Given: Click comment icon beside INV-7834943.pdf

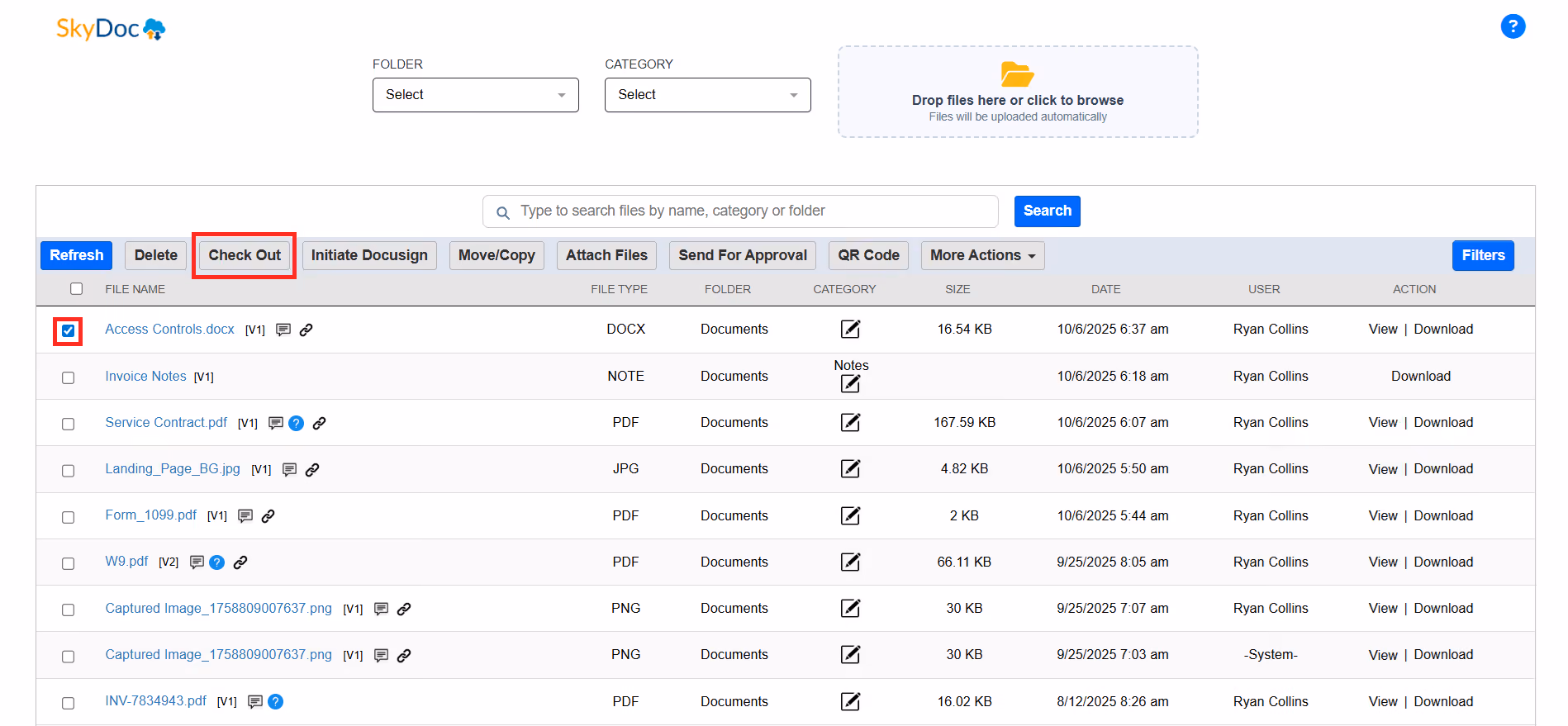Looking at the screenshot, I should 255,701.
